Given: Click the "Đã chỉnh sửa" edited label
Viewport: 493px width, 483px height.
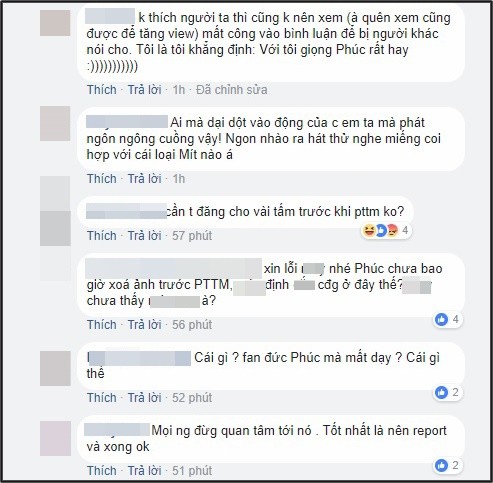Looking at the screenshot, I should pyautogui.click(x=232, y=90).
